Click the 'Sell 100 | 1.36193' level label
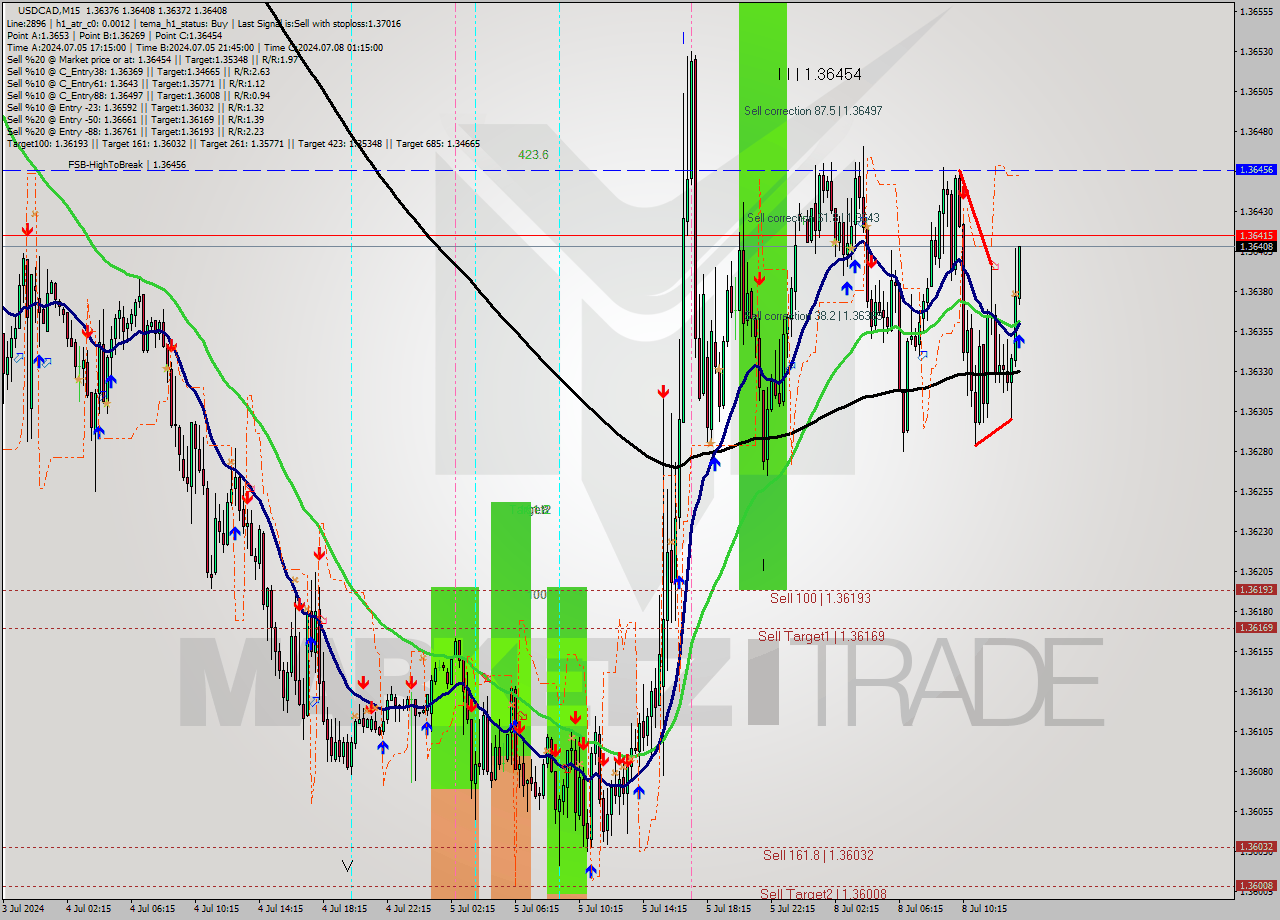Image resolution: width=1280 pixels, height=920 pixels. pos(820,598)
